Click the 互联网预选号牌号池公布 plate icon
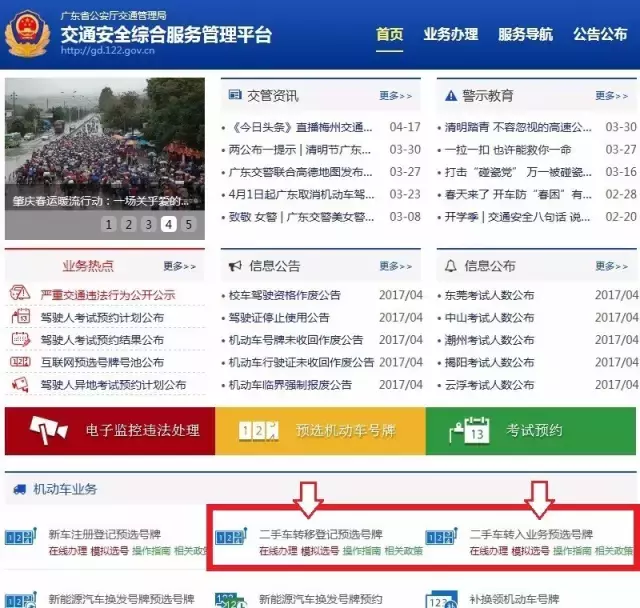The image size is (640, 608). [20, 362]
